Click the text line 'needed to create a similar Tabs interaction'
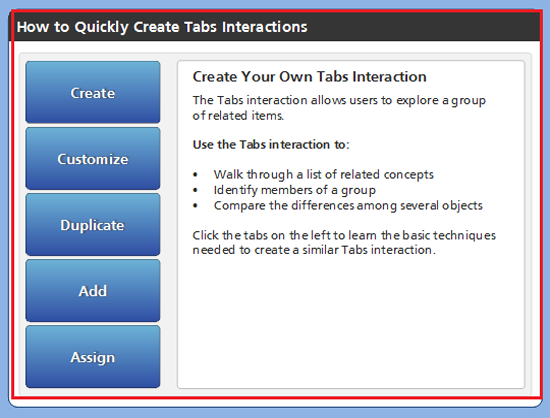The width and height of the screenshot is (550, 418). tap(314, 250)
